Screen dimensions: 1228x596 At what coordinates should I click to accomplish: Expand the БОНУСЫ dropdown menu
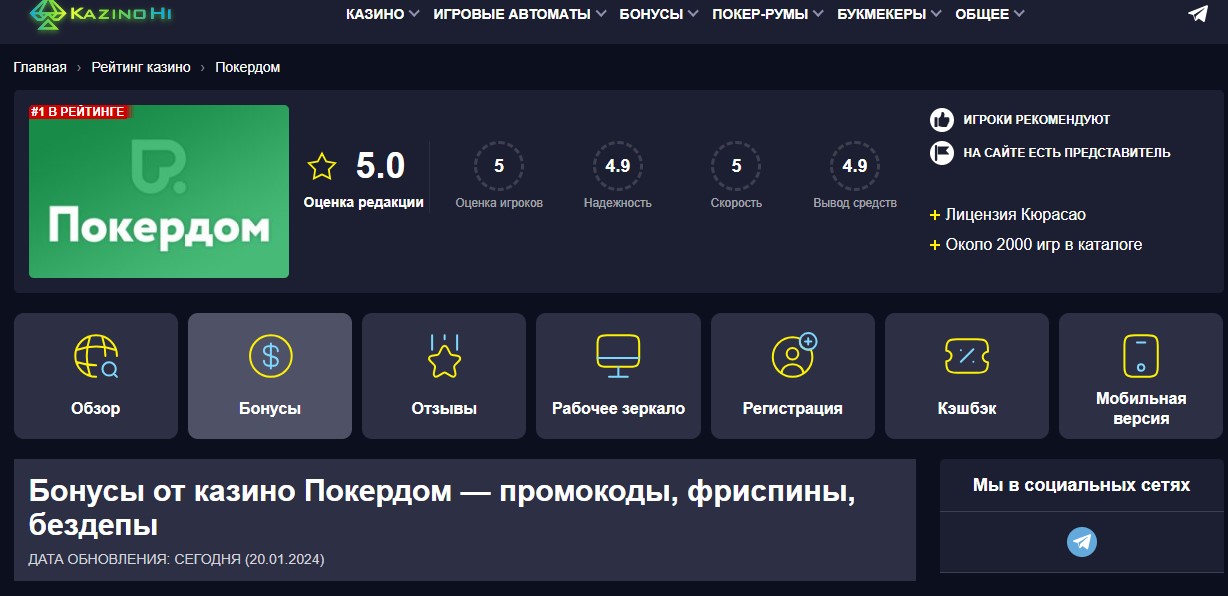click(x=659, y=14)
